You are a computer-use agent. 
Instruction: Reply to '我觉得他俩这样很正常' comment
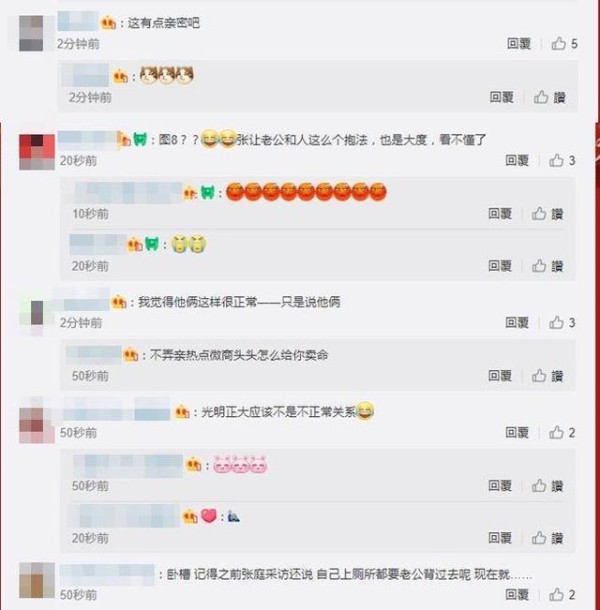point(517,323)
